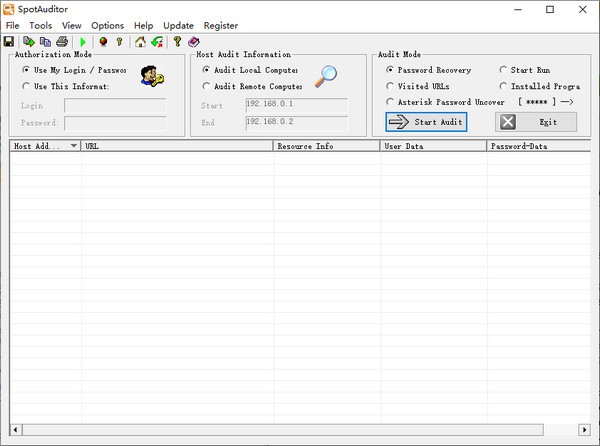Image resolution: width=600 pixels, height=446 pixels.
Task: Open the Options menu
Action: (x=108, y=26)
